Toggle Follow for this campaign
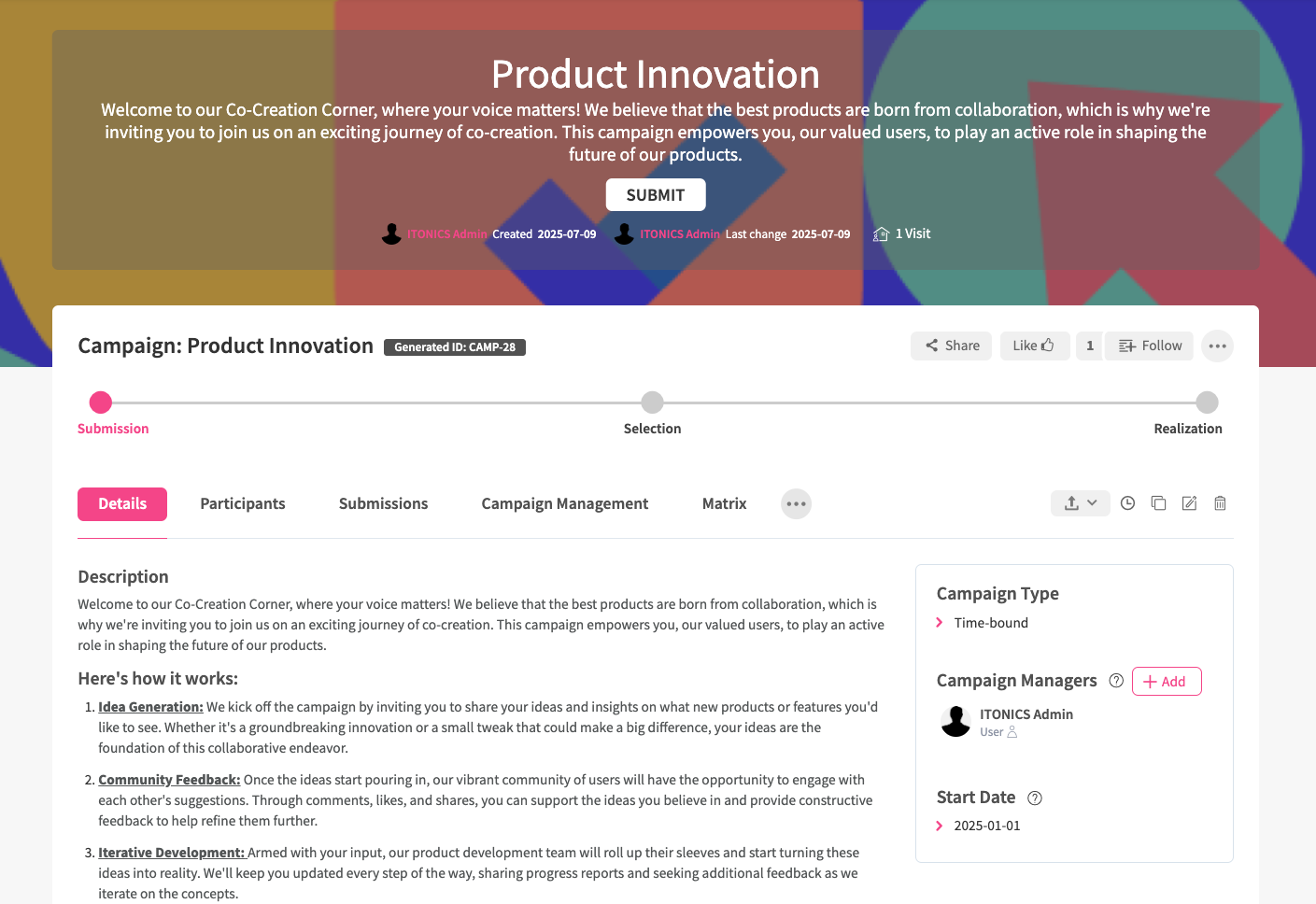1316x904 pixels. pos(1150,346)
